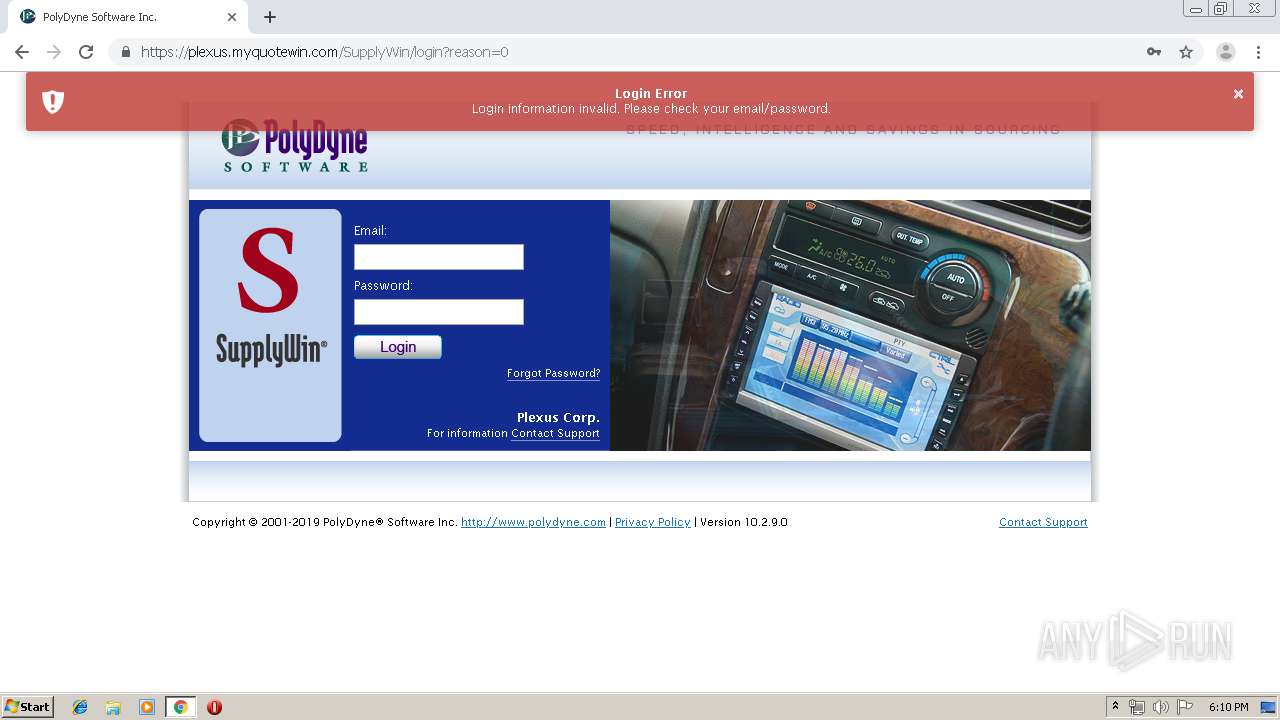This screenshot has width=1280, height=720.
Task: Select the Chrome taskbar icon
Action: coord(180,707)
